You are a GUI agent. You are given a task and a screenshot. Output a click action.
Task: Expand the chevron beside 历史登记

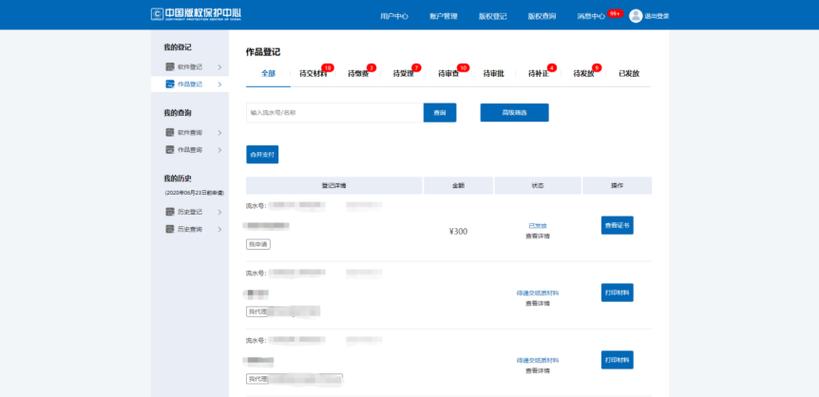point(219,212)
